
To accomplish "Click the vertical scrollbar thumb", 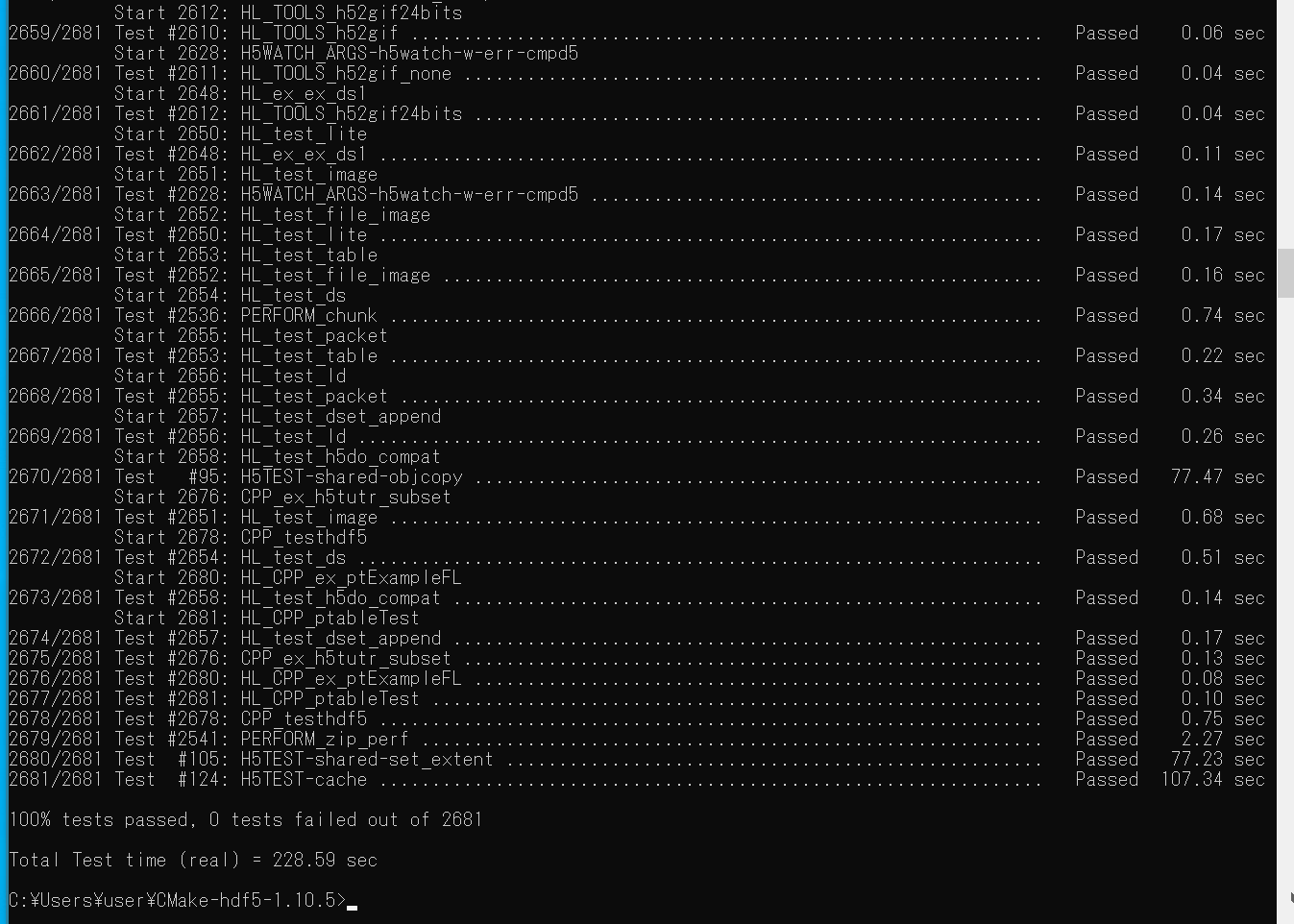I will click(1285, 273).
